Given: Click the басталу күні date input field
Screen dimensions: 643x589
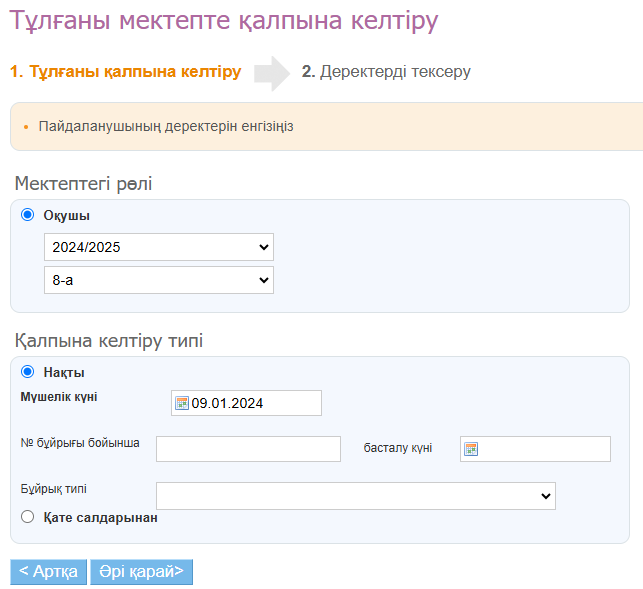Looking at the screenshot, I should click(535, 449).
